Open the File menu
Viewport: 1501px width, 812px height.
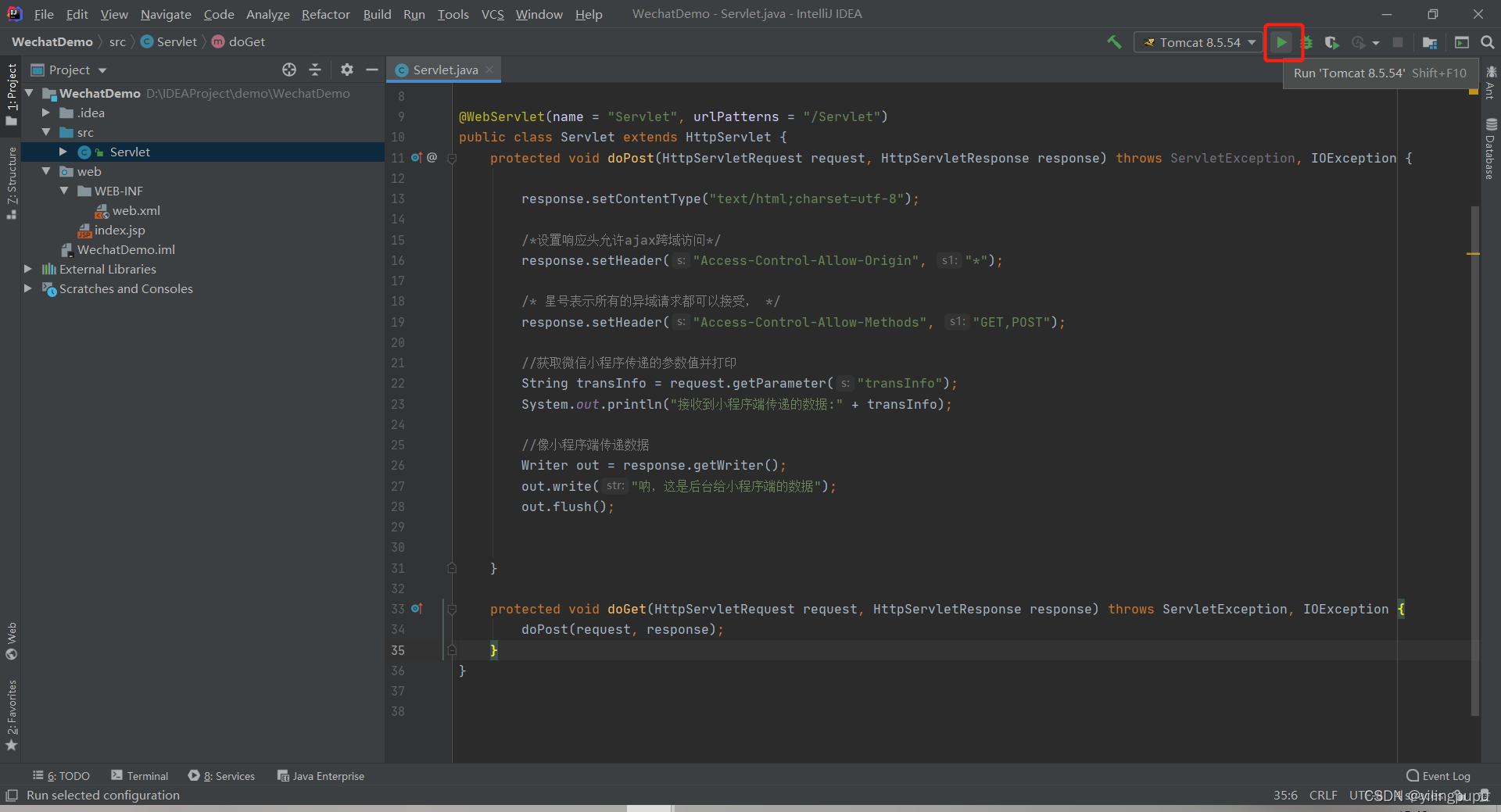pyautogui.click(x=44, y=14)
